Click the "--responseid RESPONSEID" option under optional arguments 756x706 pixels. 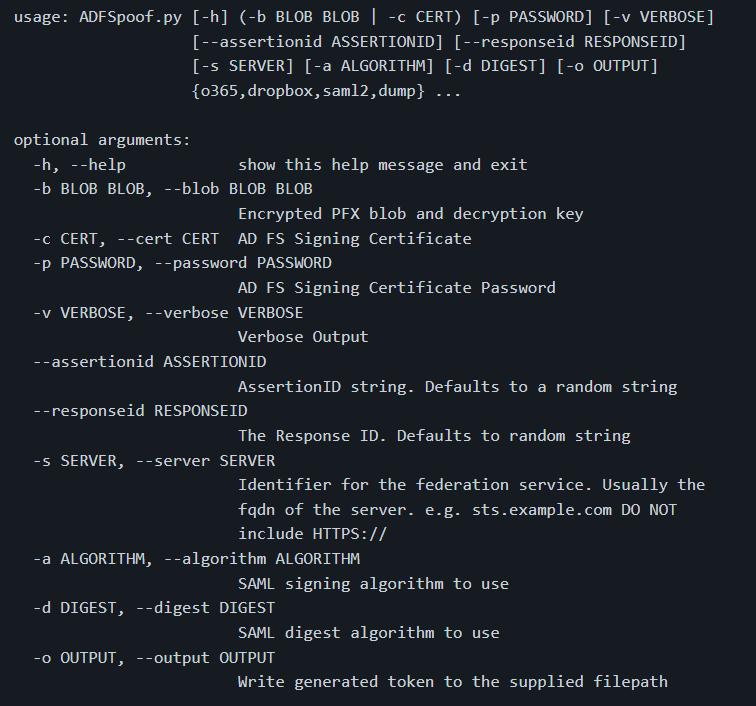pos(140,411)
